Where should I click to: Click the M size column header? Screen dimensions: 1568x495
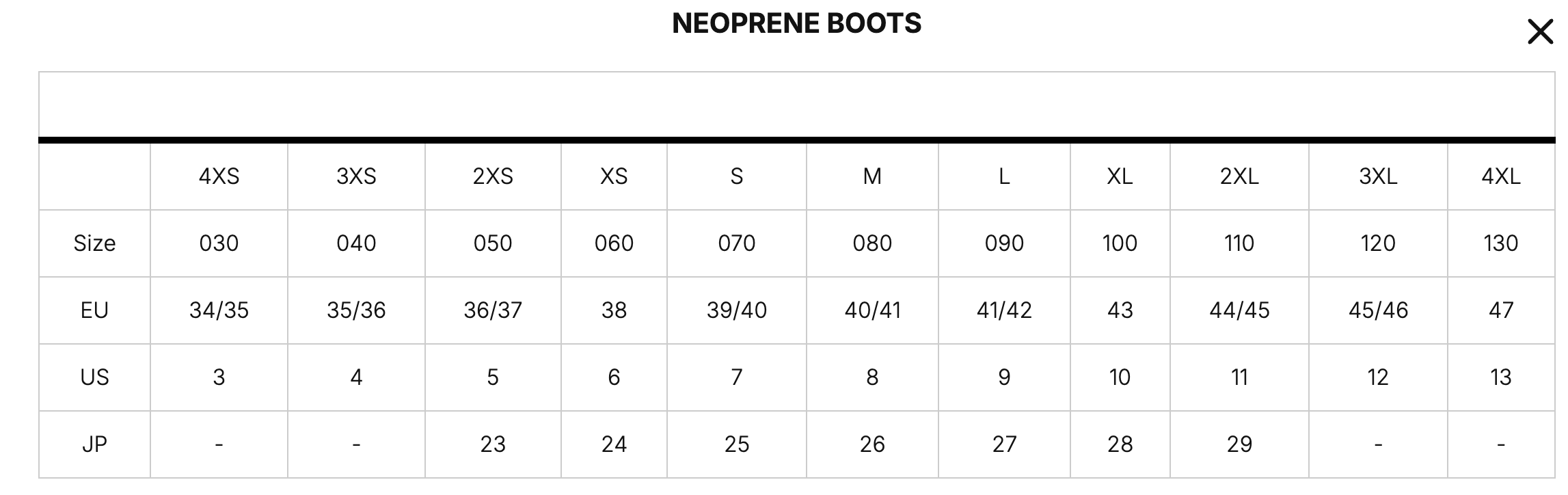pyautogui.click(x=872, y=176)
